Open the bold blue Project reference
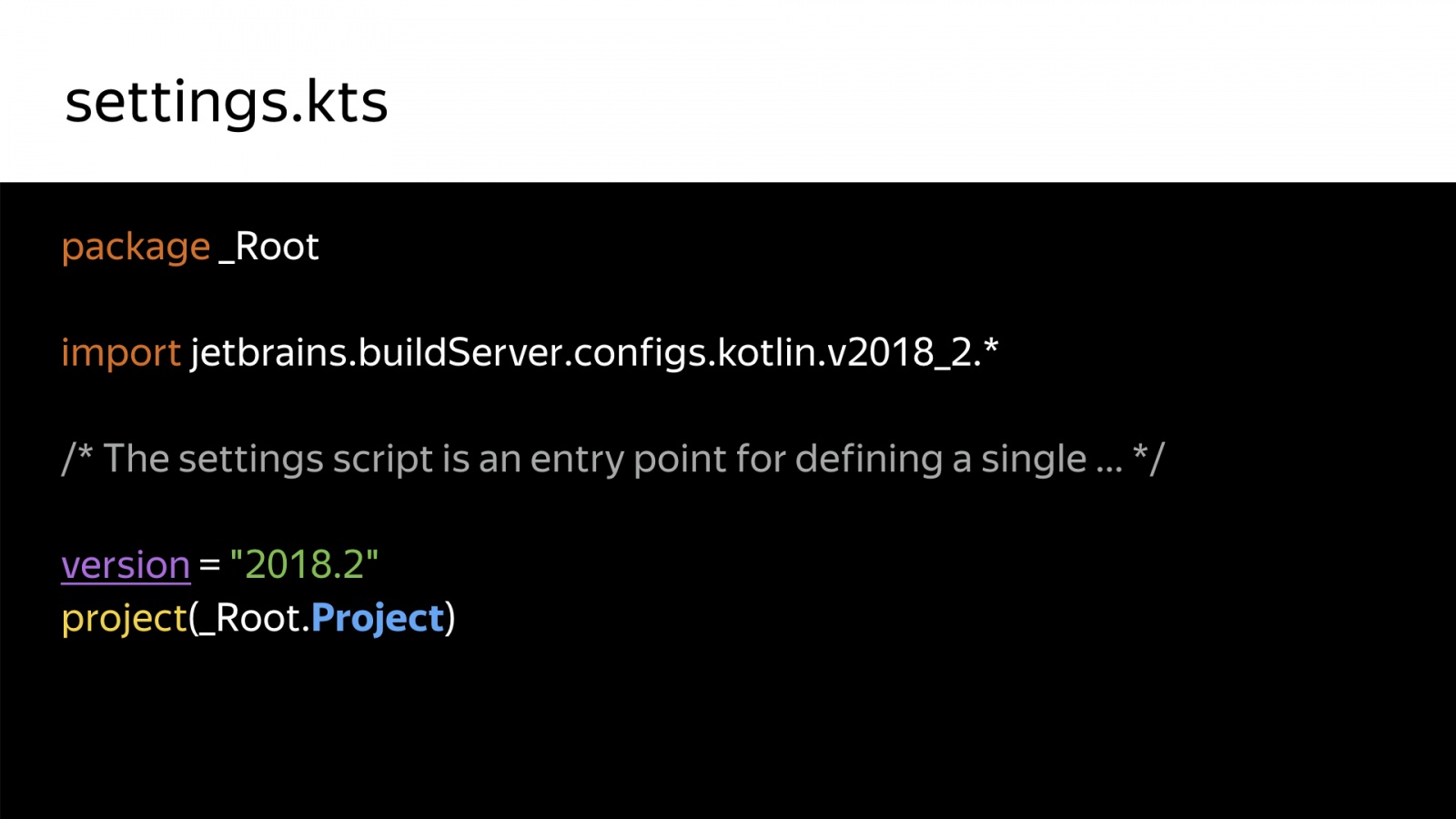This screenshot has width=1456, height=819. (377, 620)
